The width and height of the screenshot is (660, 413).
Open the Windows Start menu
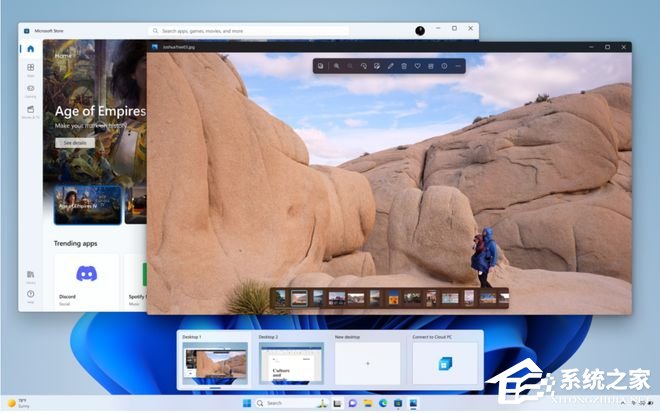[247, 403]
